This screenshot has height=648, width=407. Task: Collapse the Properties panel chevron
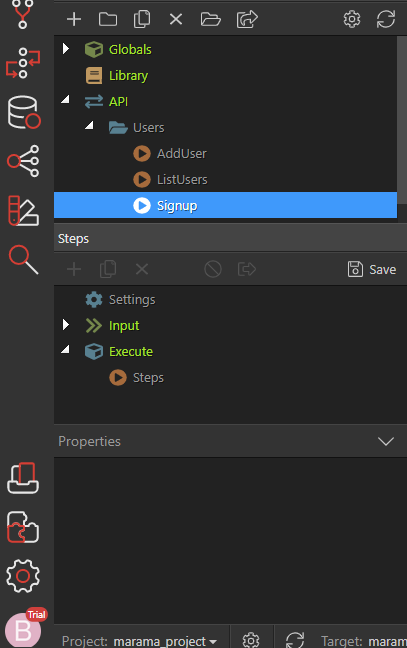point(386,441)
